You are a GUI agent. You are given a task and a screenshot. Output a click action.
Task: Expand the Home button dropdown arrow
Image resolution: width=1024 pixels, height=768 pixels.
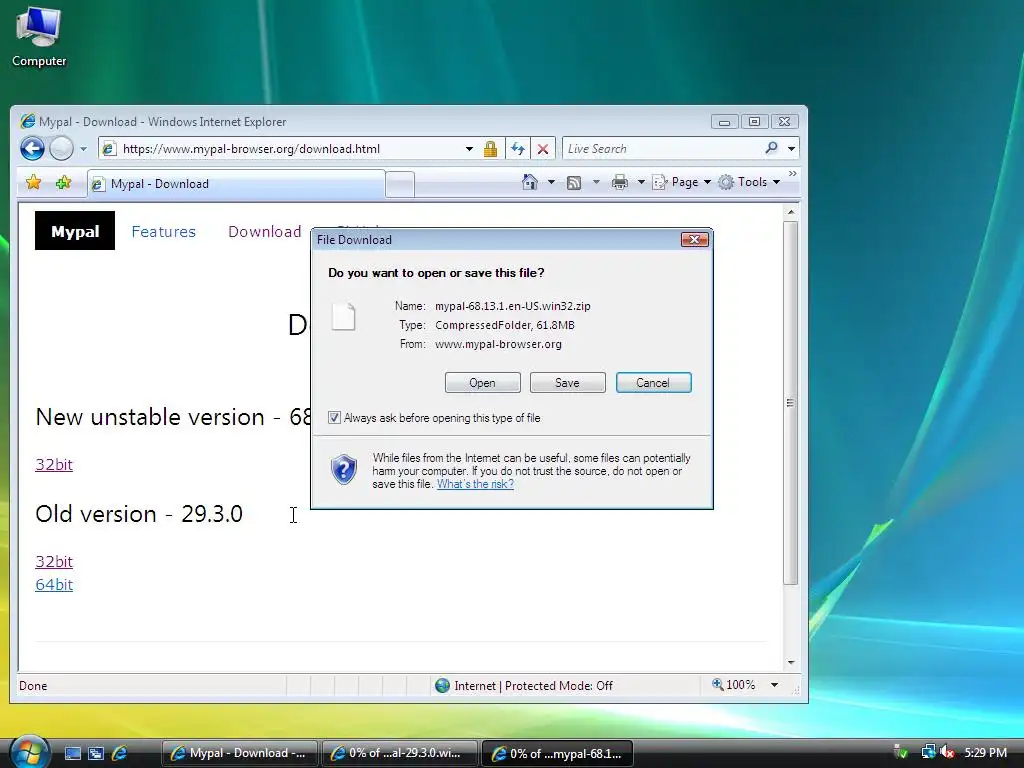pos(551,182)
